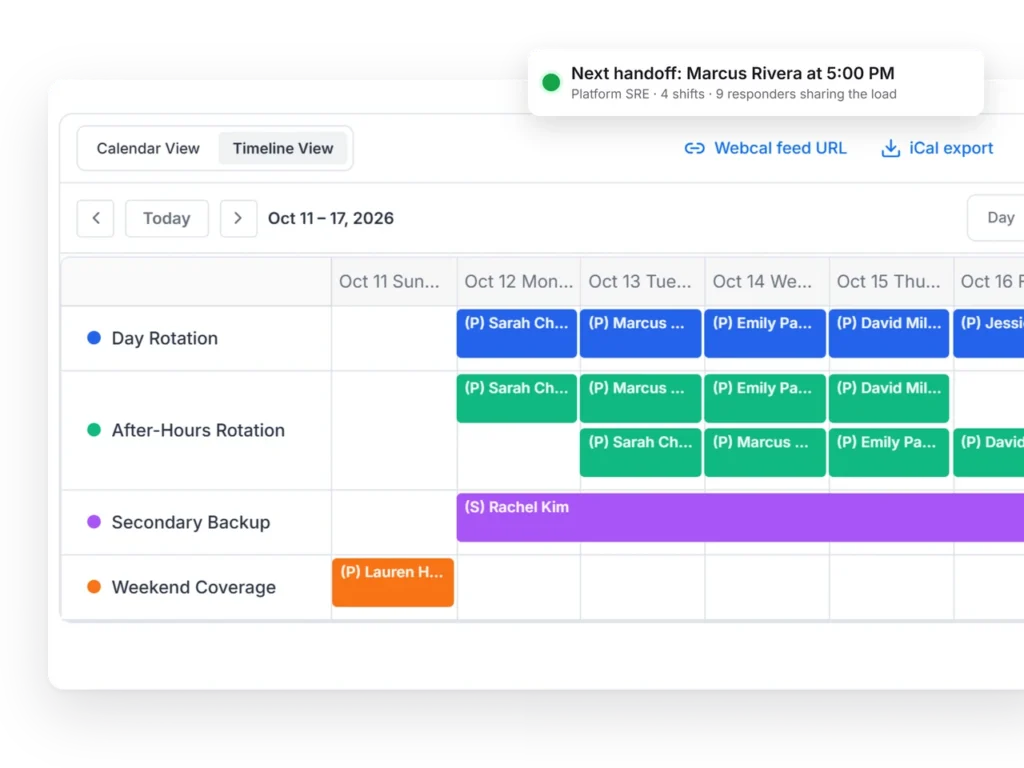Click the orange Weekend Coverage color dot
This screenshot has width=1024, height=768.
(x=94, y=586)
